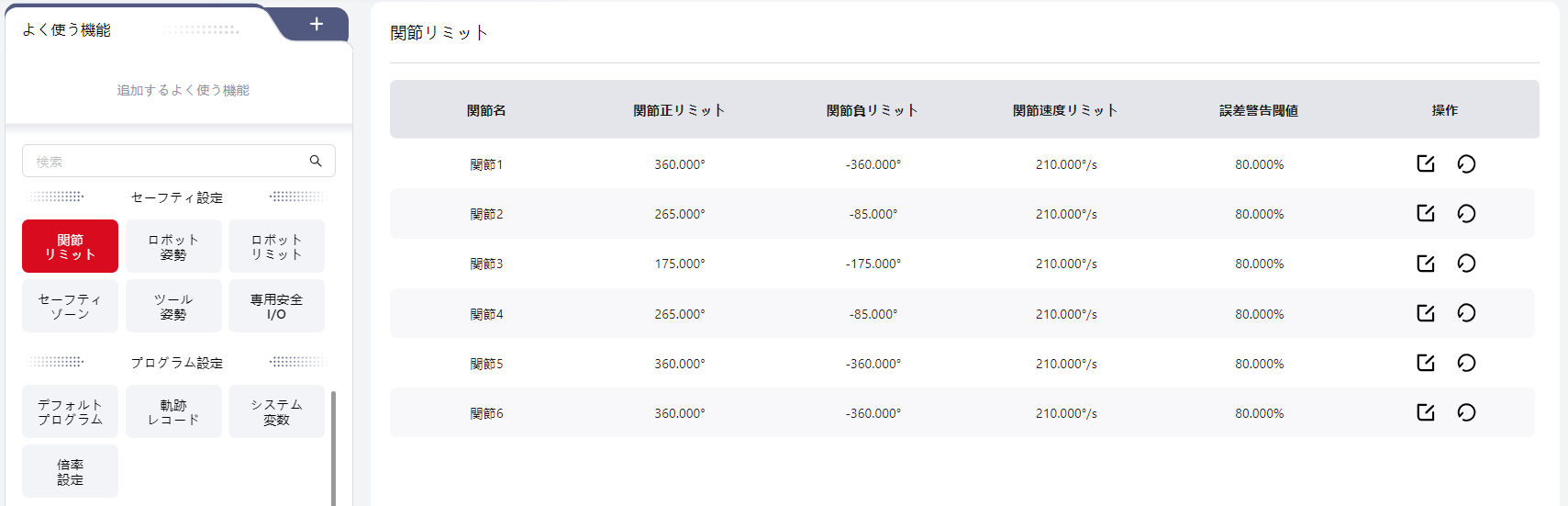
Task: Open the 軌跡レコード tile
Action: tap(173, 411)
